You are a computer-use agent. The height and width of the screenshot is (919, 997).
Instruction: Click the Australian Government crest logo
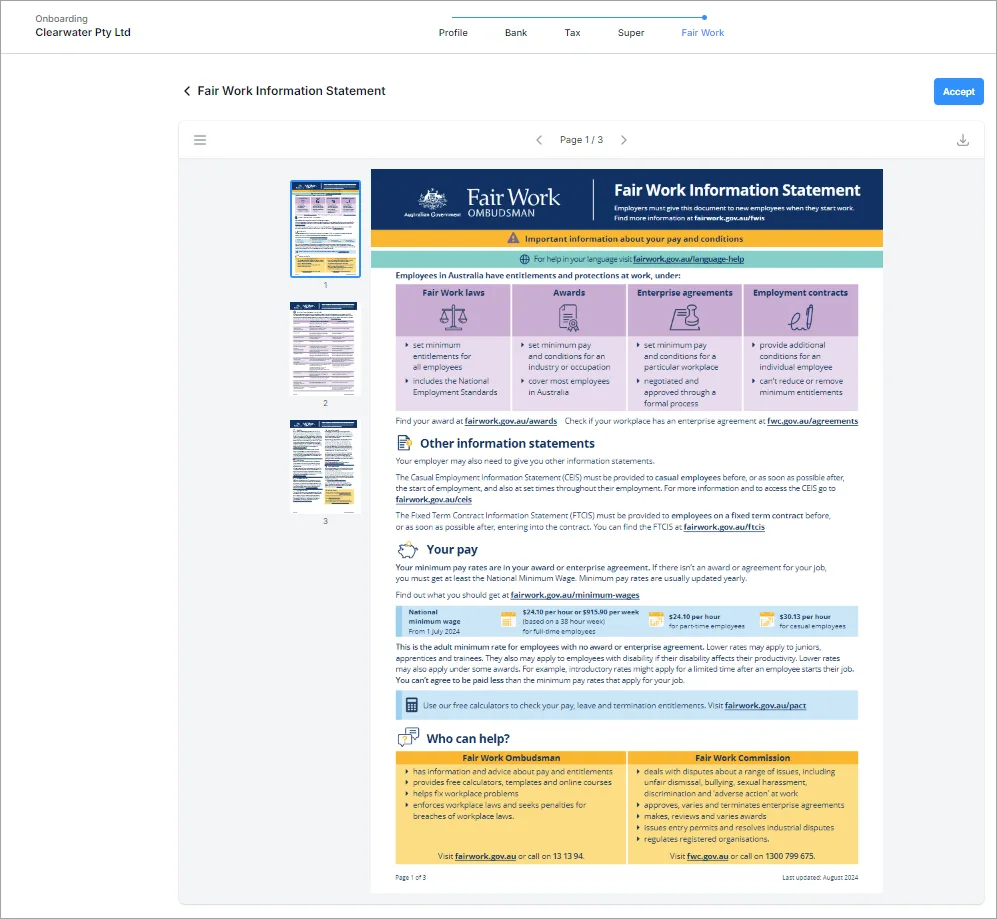(432, 202)
